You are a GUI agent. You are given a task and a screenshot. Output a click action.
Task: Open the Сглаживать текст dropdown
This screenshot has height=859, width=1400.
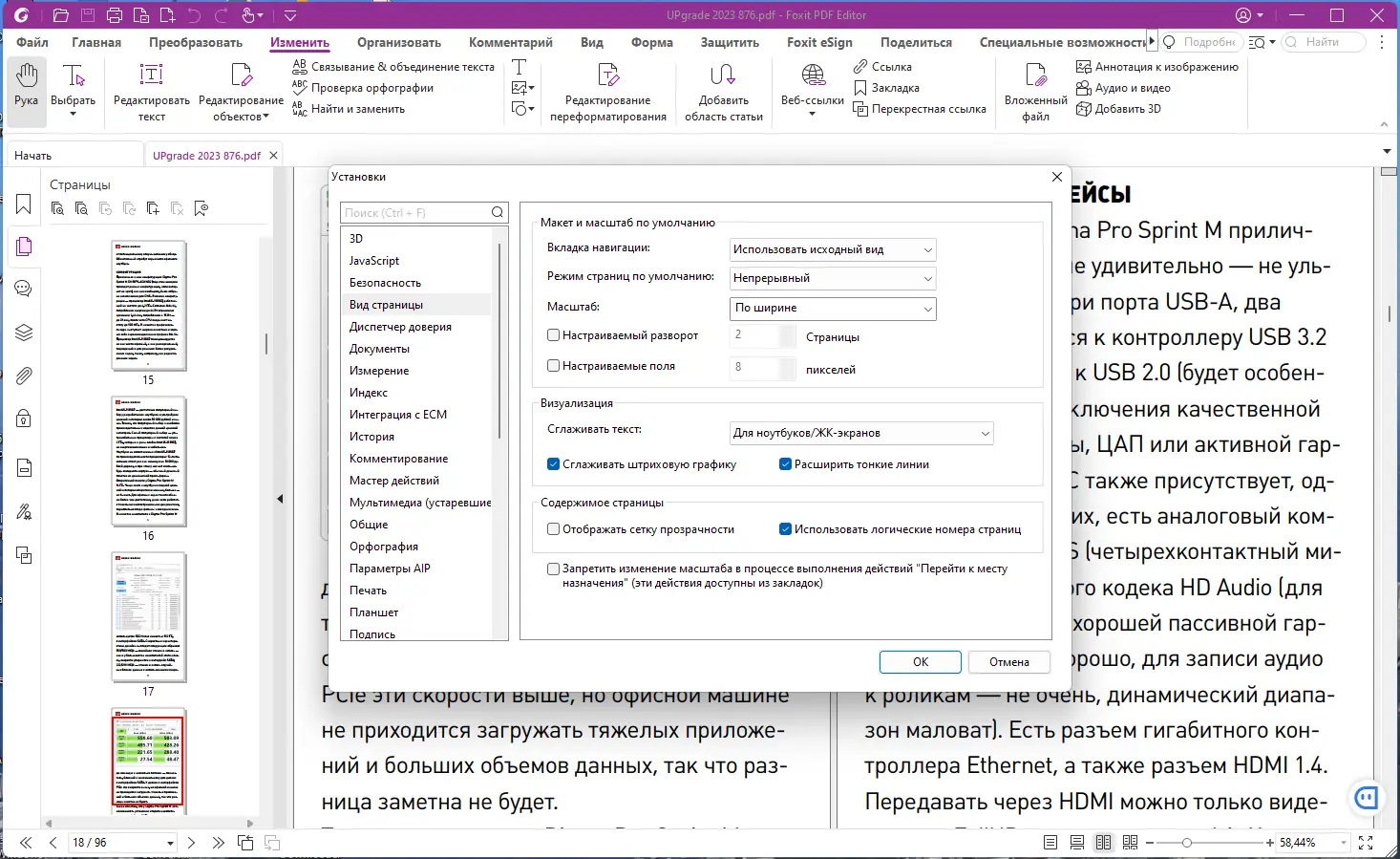pyautogui.click(x=861, y=433)
